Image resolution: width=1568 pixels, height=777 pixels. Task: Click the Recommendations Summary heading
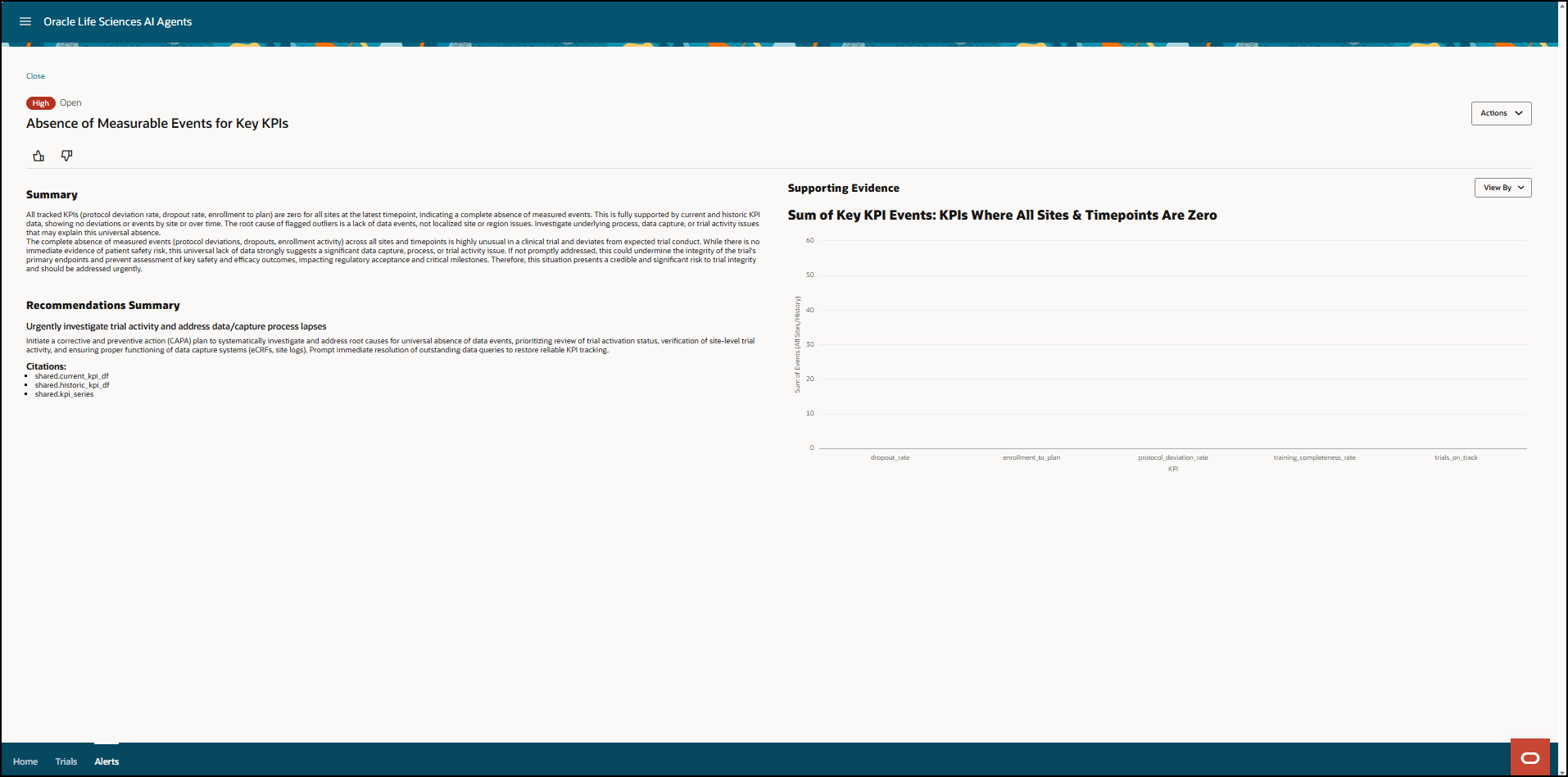pyautogui.click(x=103, y=305)
